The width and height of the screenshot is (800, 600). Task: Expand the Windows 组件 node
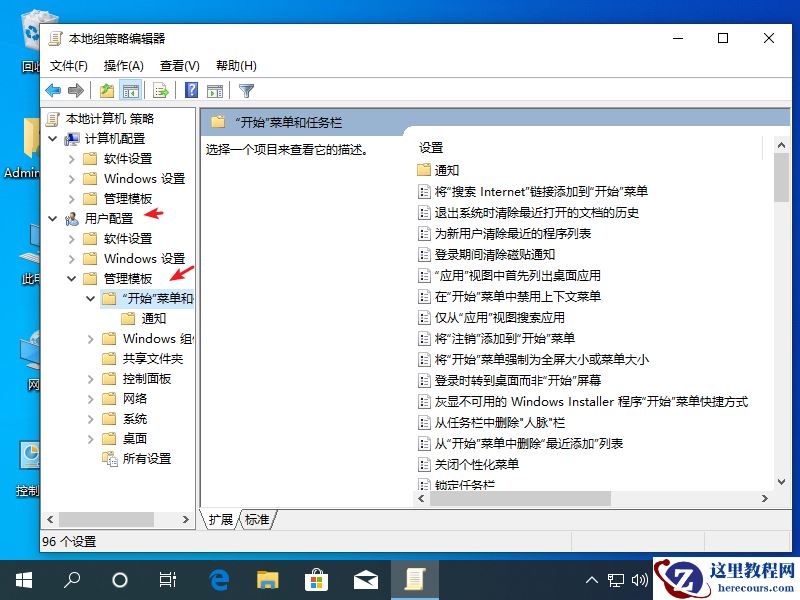click(x=89, y=339)
